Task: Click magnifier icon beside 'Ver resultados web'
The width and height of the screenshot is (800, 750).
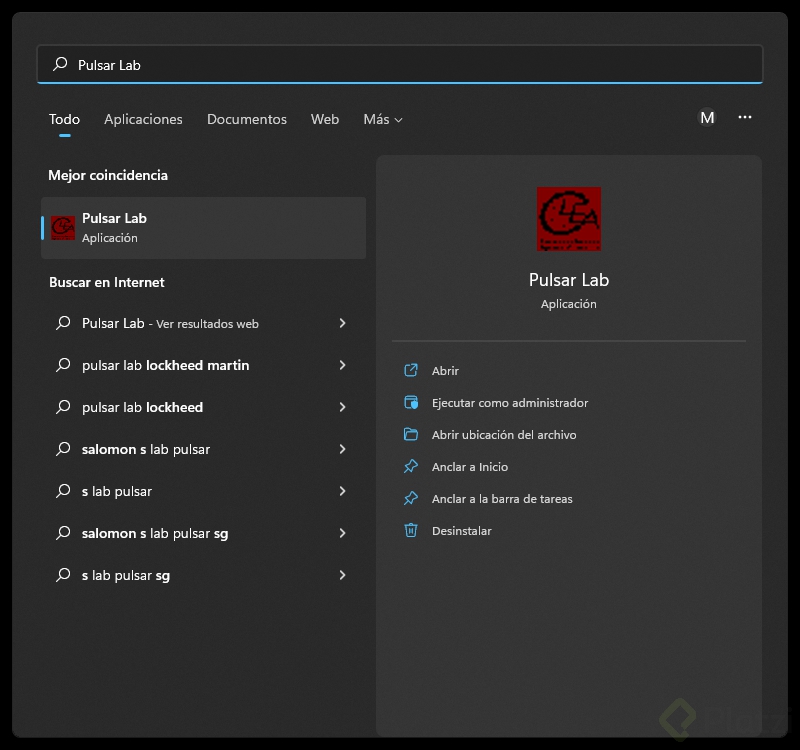Action: click(x=63, y=323)
